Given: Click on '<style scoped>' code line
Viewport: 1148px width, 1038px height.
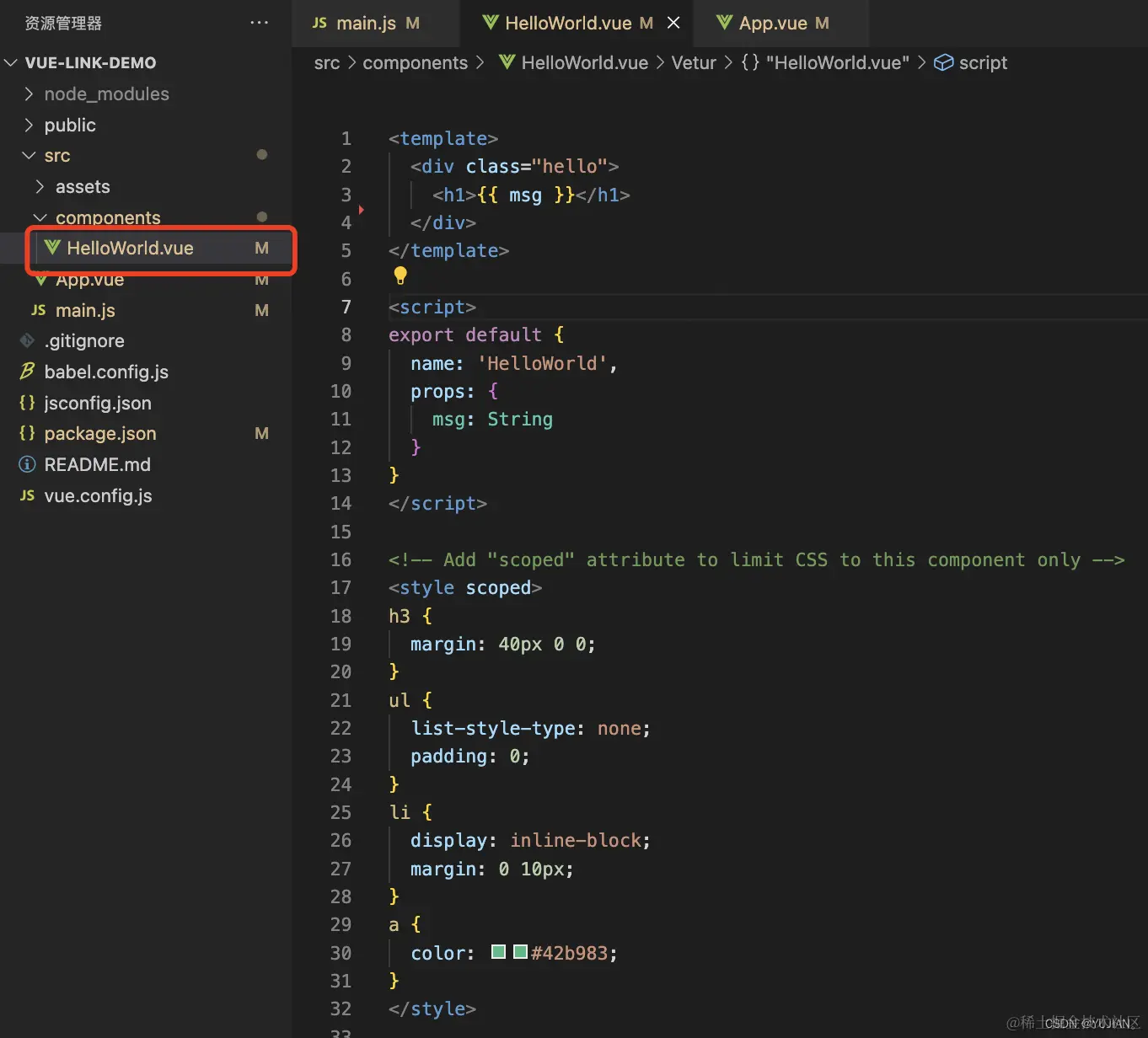Looking at the screenshot, I should click(x=464, y=588).
